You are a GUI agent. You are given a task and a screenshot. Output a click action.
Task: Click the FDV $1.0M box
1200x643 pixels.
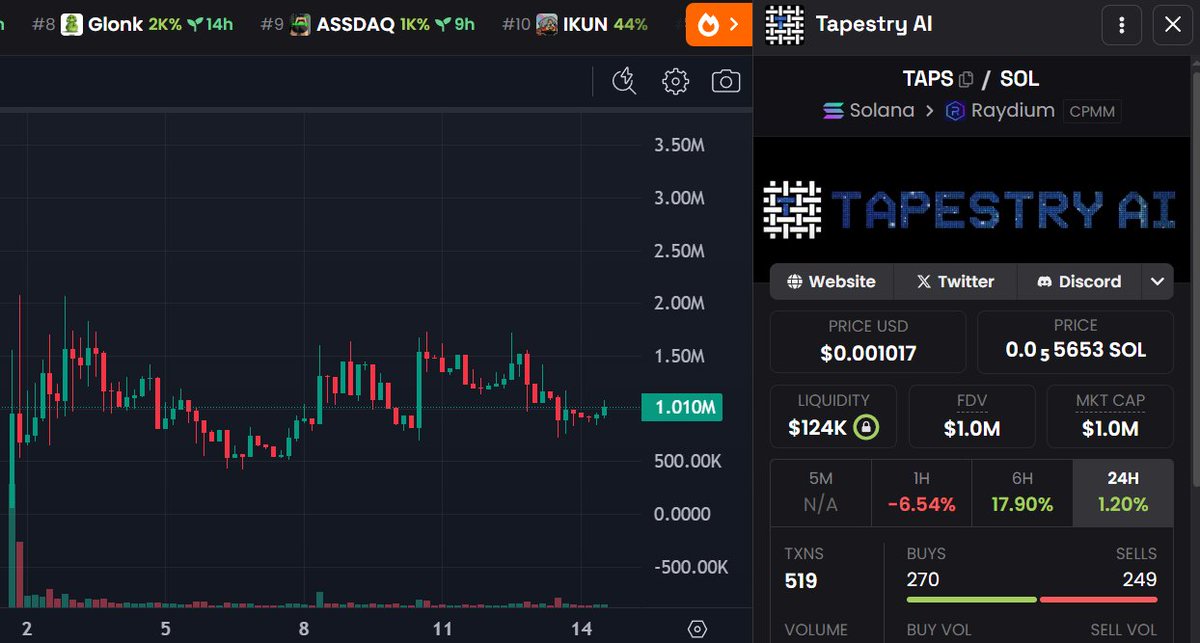coord(971,416)
